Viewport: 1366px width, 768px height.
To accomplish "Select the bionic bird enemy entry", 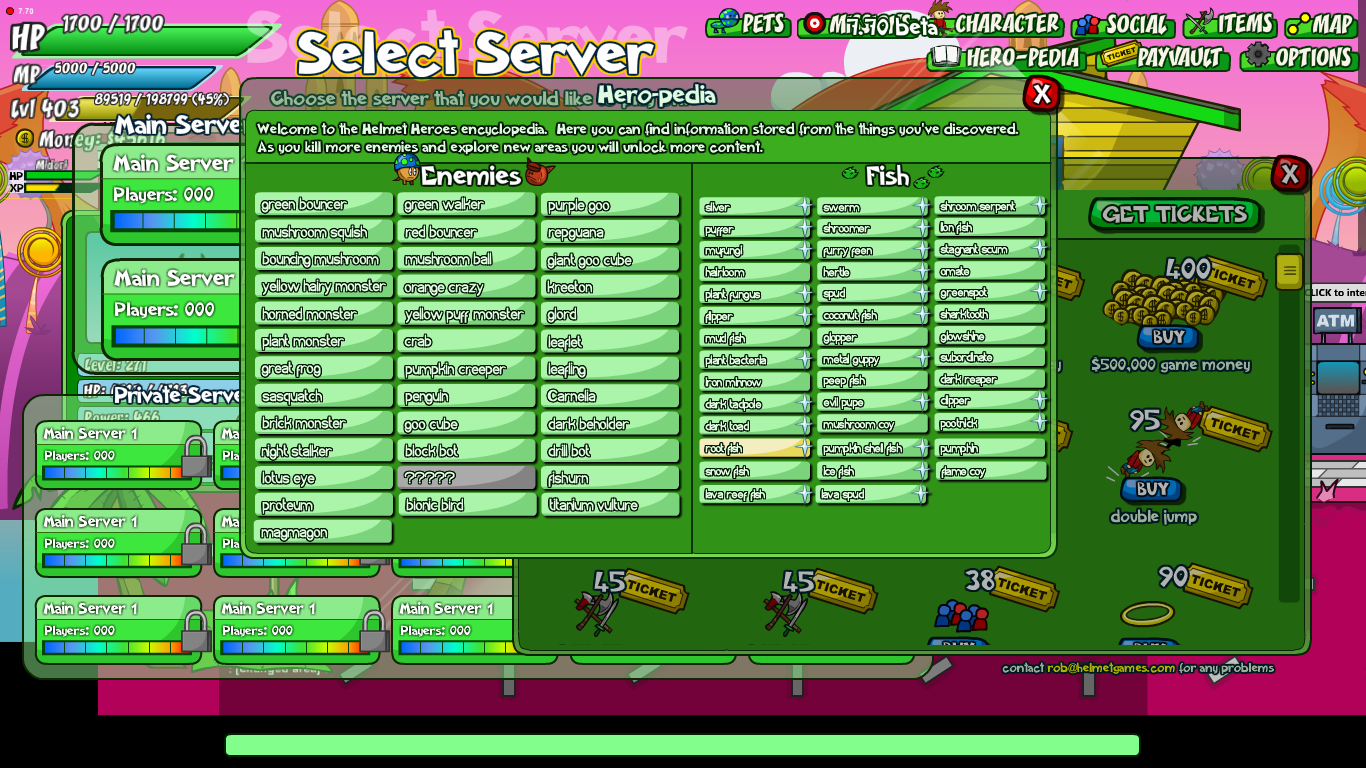I will (x=466, y=505).
